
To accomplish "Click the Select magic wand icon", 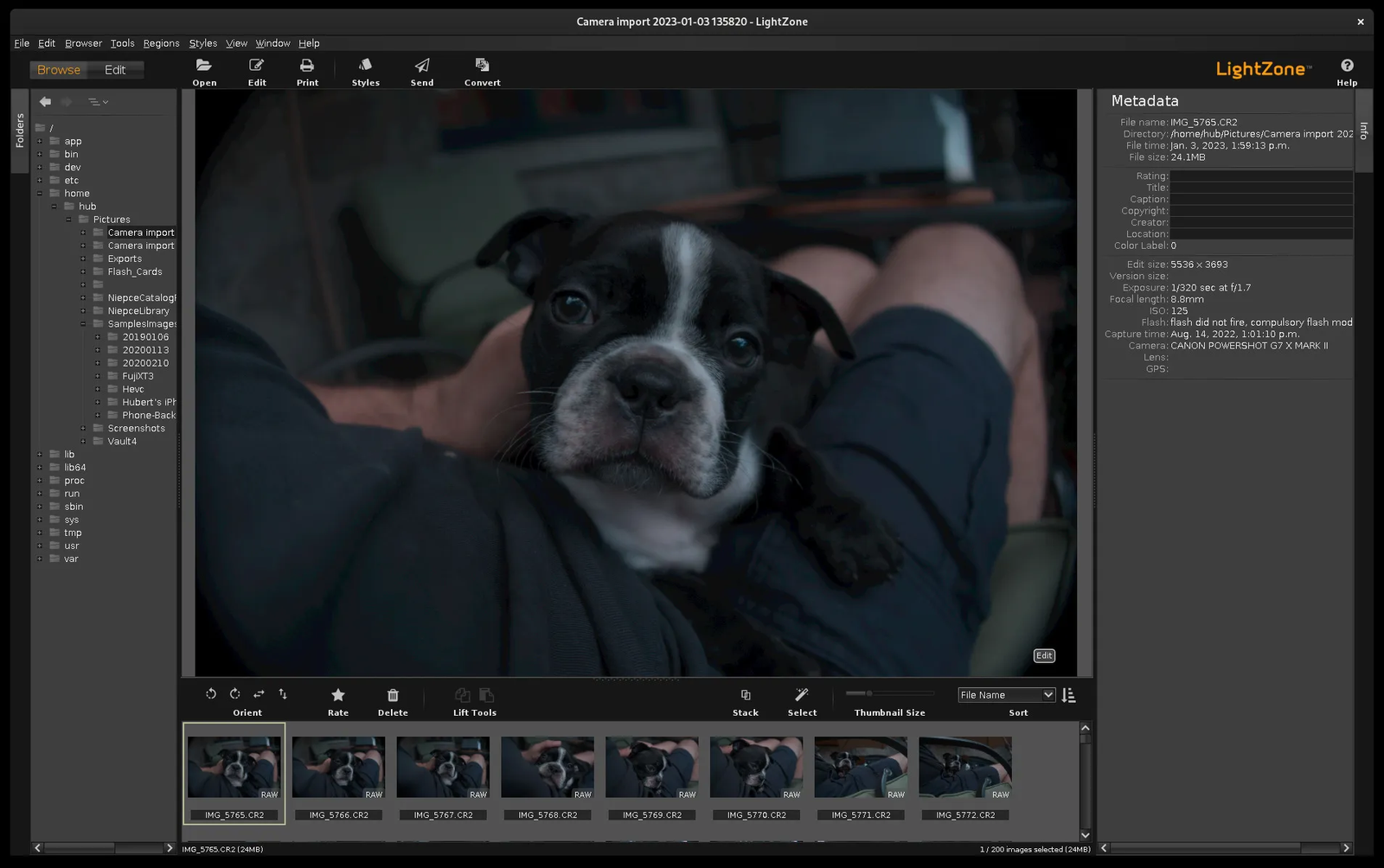I will tap(802, 695).
